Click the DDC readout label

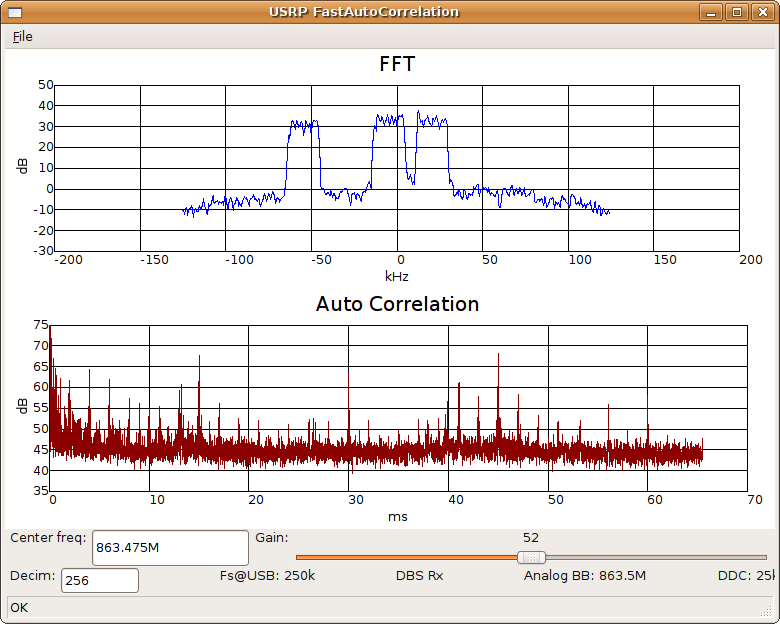pos(746,575)
